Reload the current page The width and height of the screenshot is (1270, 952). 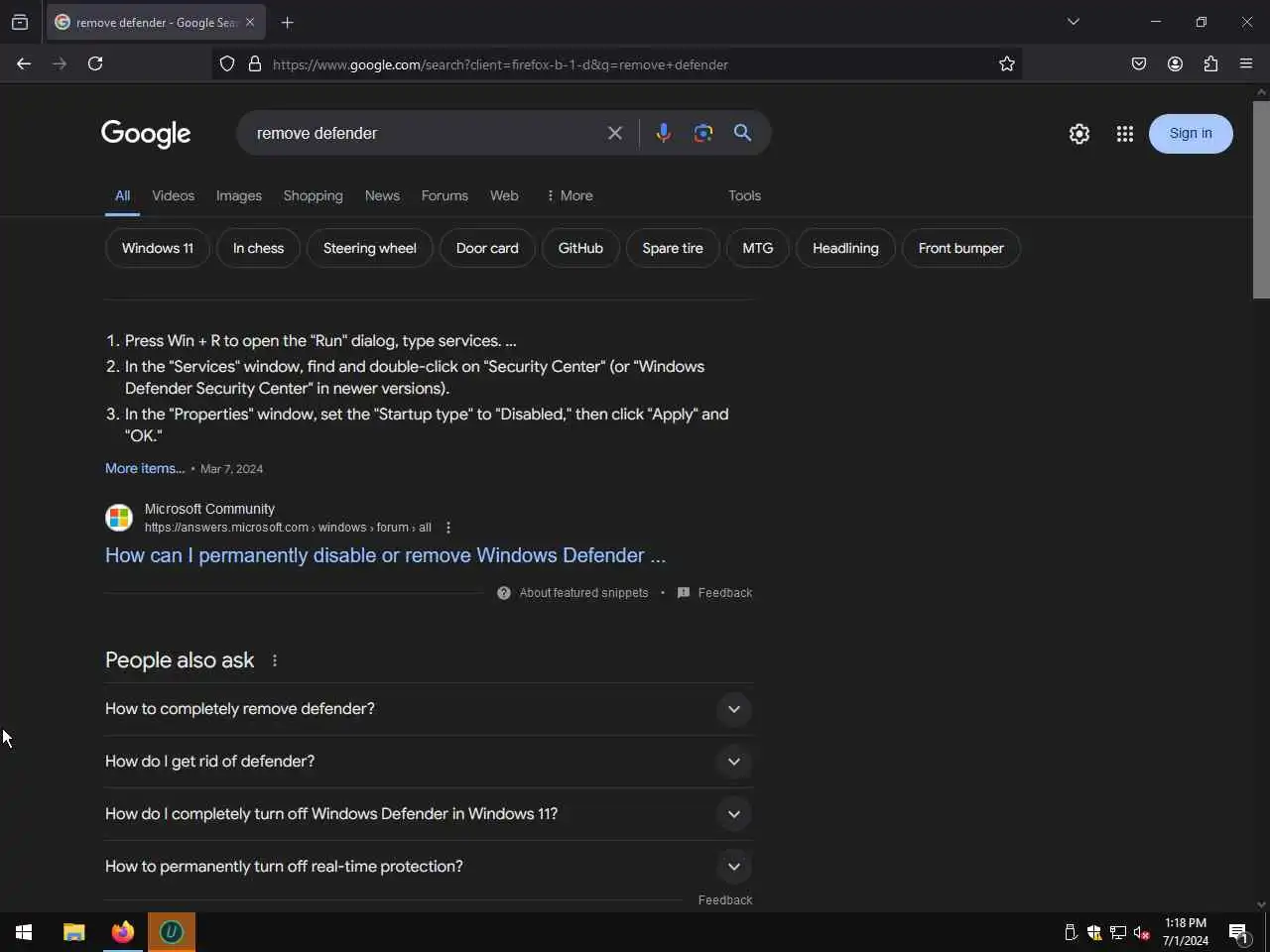[x=95, y=63]
